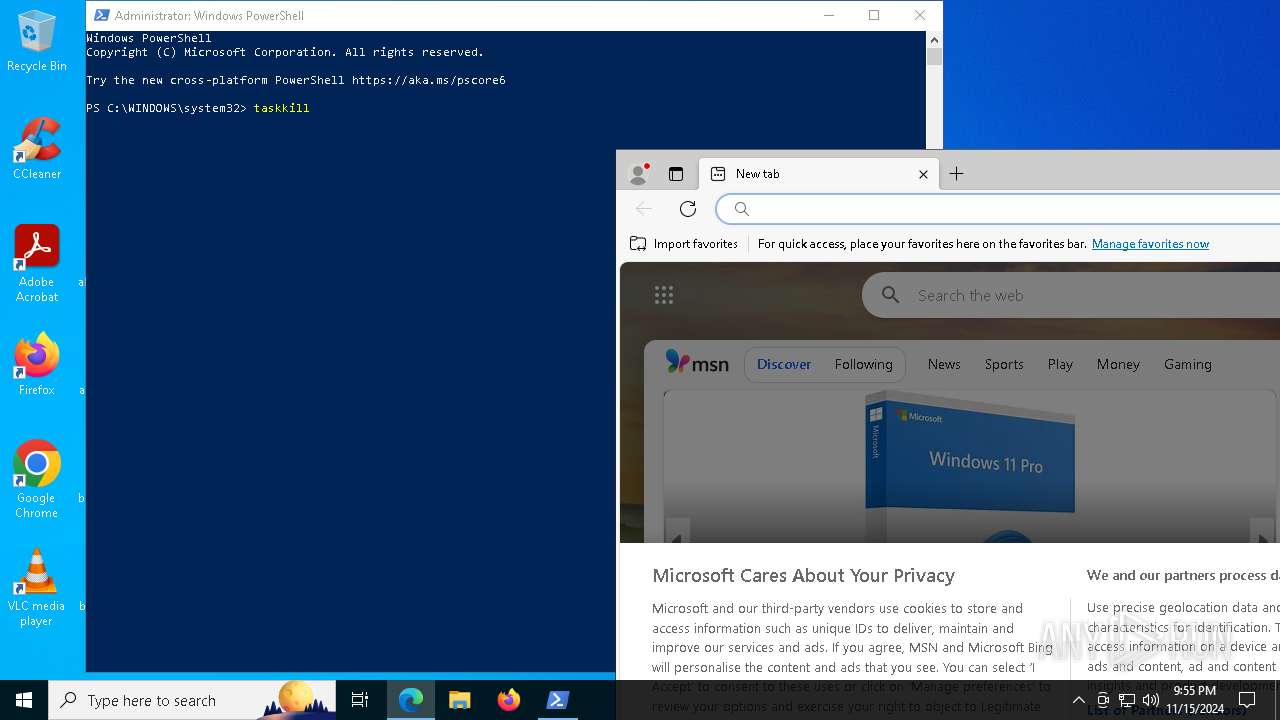1280x720 pixels.
Task: Open the Windows Start menu
Action: coord(24,700)
